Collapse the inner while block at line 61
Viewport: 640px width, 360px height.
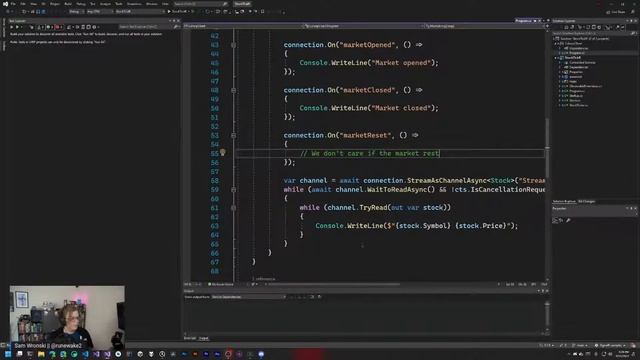[233, 208]
